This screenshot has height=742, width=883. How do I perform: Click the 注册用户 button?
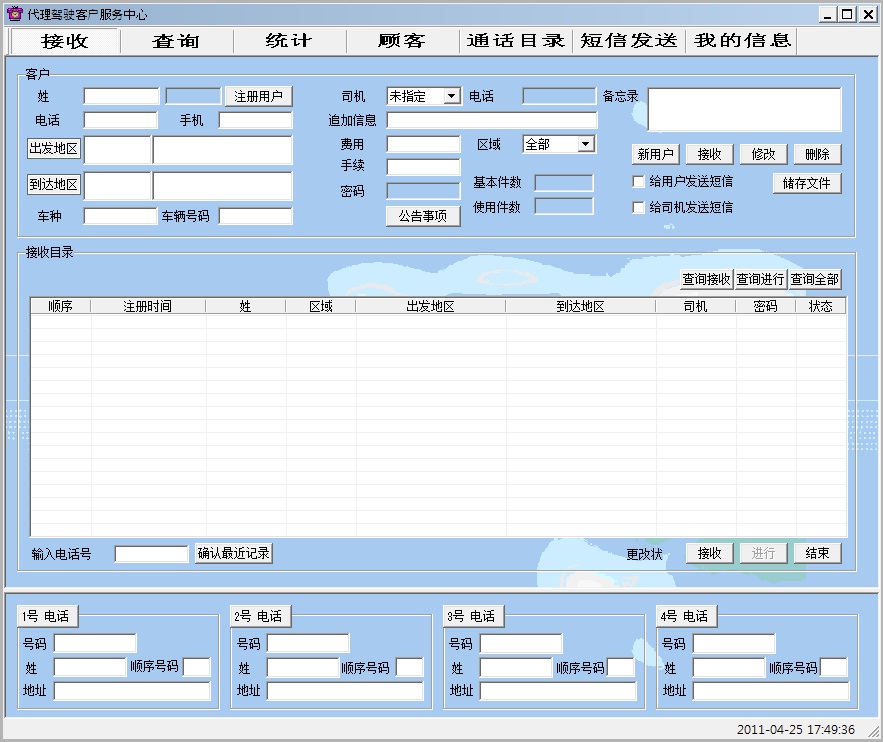pyautogui.click(x=258, y=96)
